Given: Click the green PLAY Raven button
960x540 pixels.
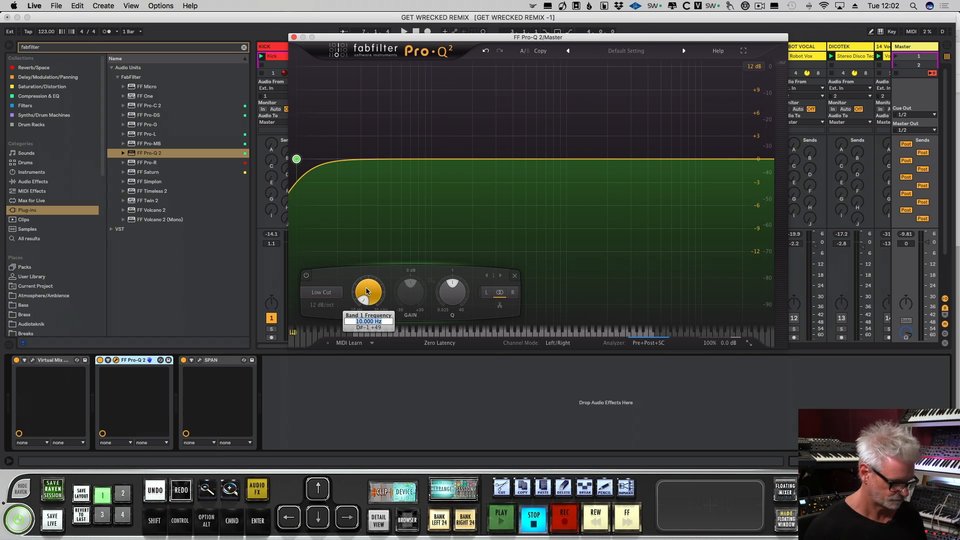Looking at the screenshot, I should click(501, 517).
